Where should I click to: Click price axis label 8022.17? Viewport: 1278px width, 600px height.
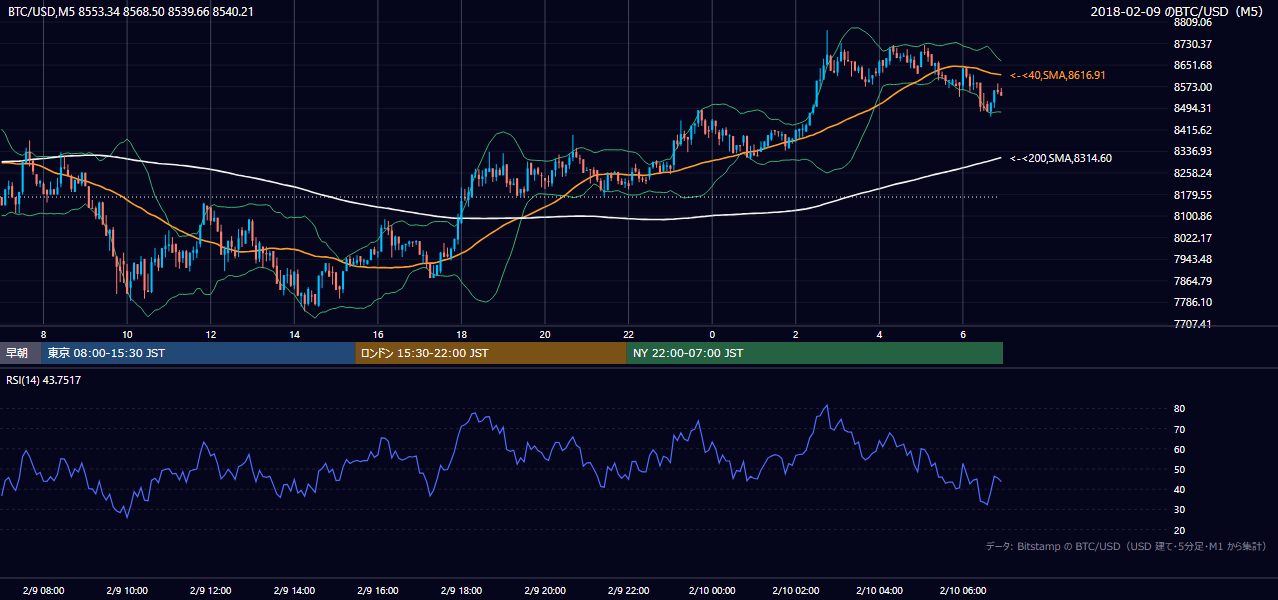1192,238
